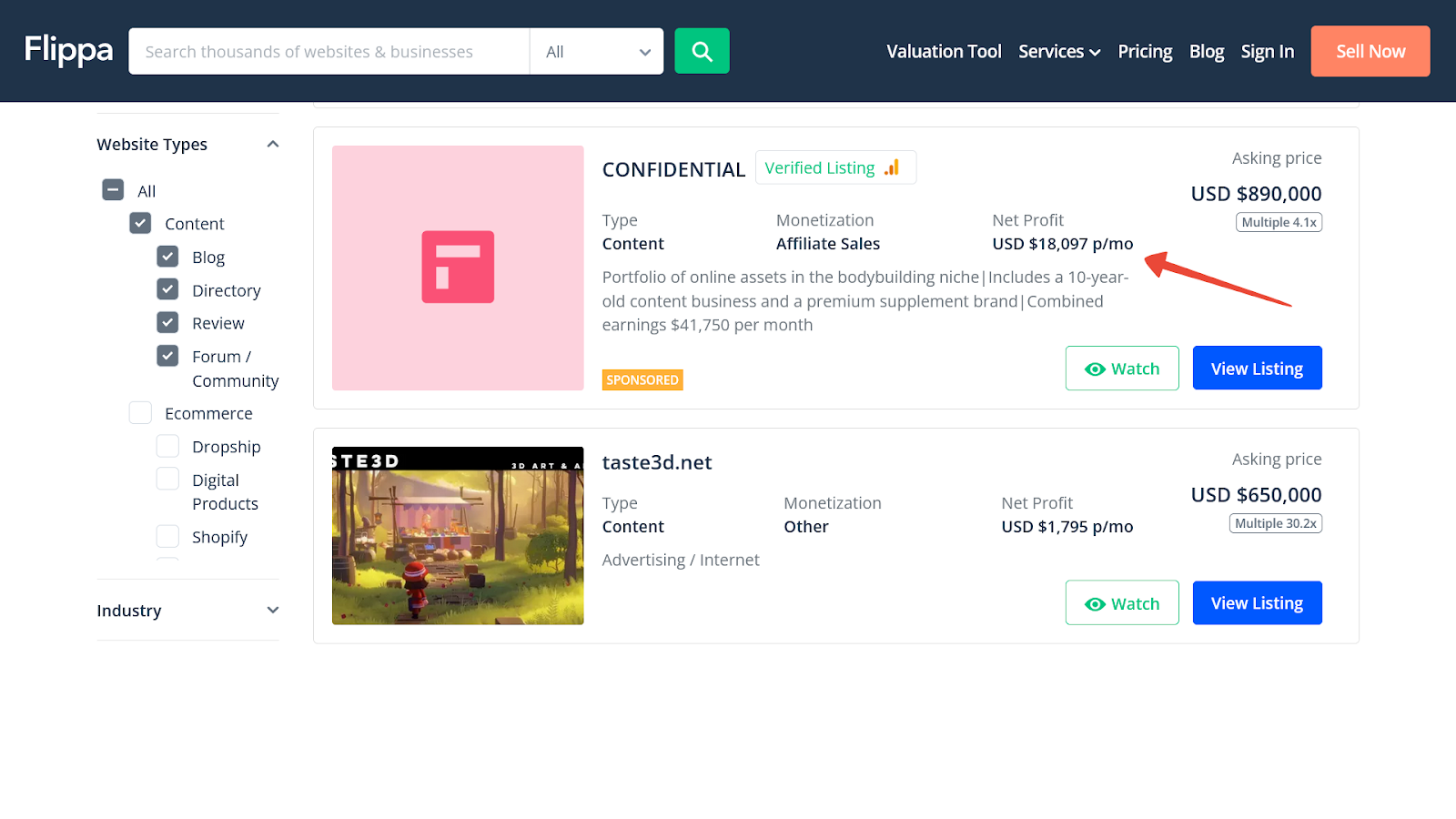Collapse the Website Types filter section
This screenshot has width=1456, height=819.
272,145
